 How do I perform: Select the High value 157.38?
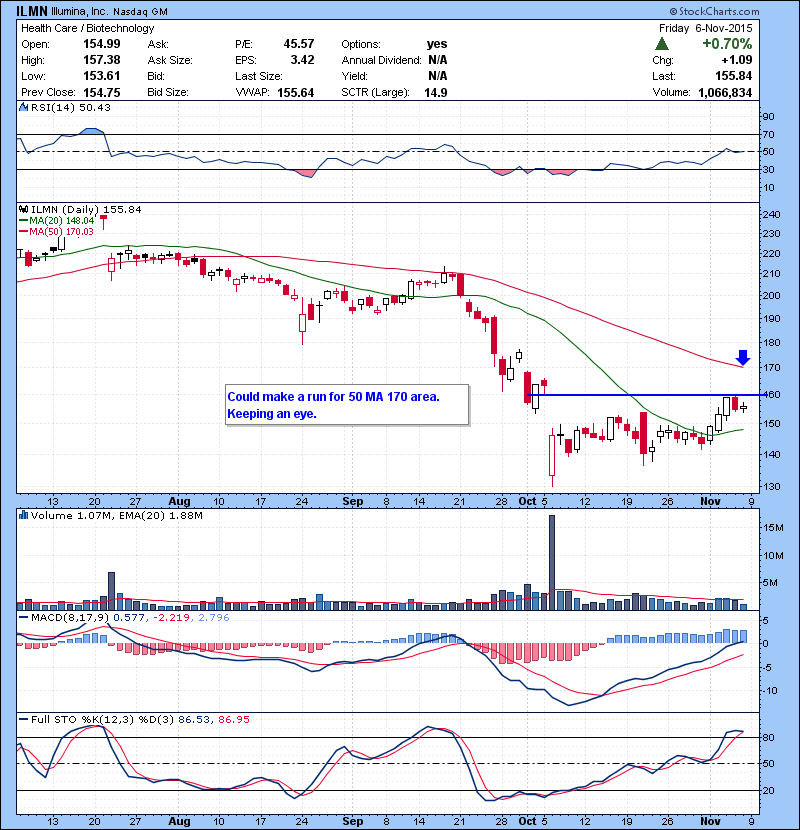click(102, 60)
